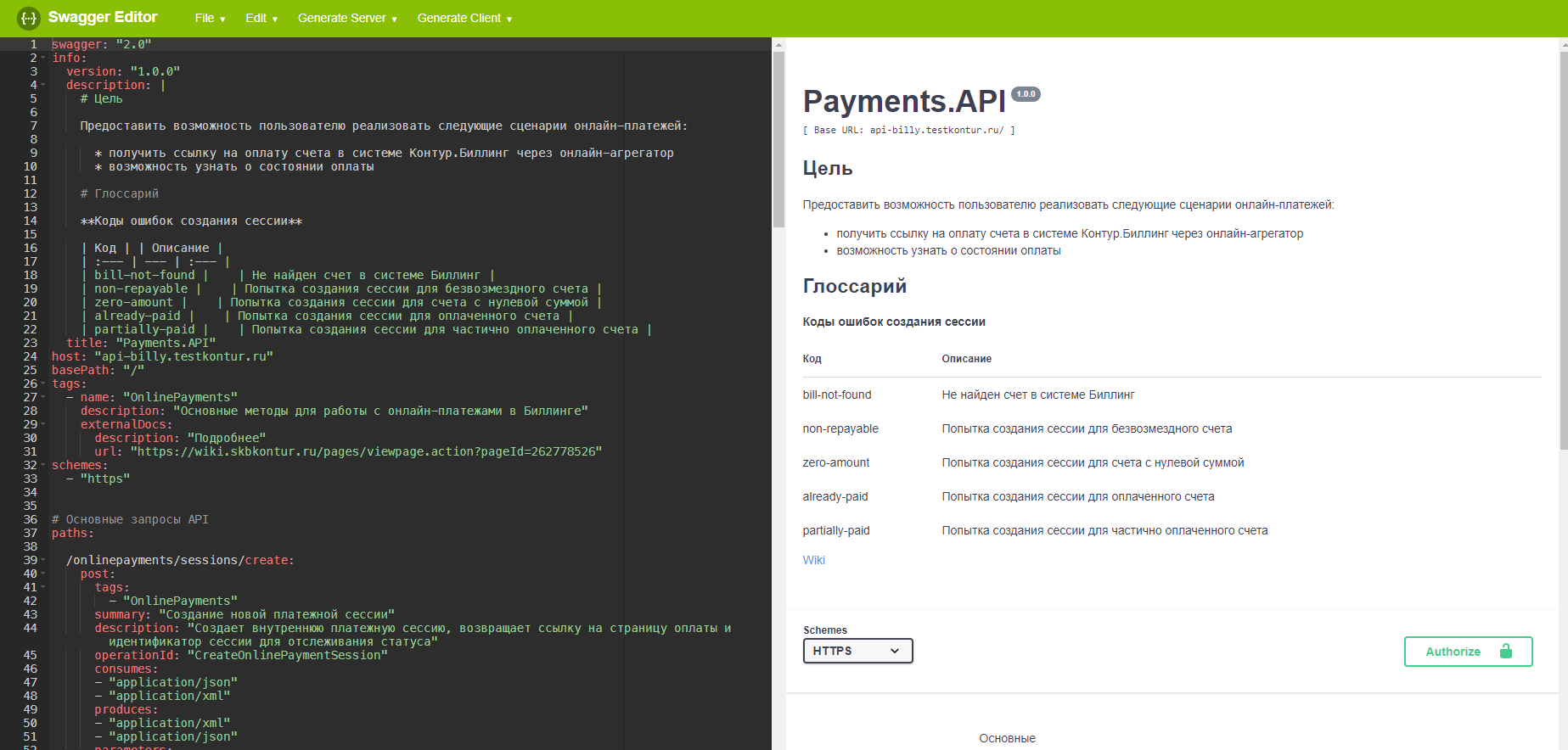This screenshot has height=750, width=1568.
Task: Click the Base URL api-billy.testkontur.ru text
Action: point(908,130)
